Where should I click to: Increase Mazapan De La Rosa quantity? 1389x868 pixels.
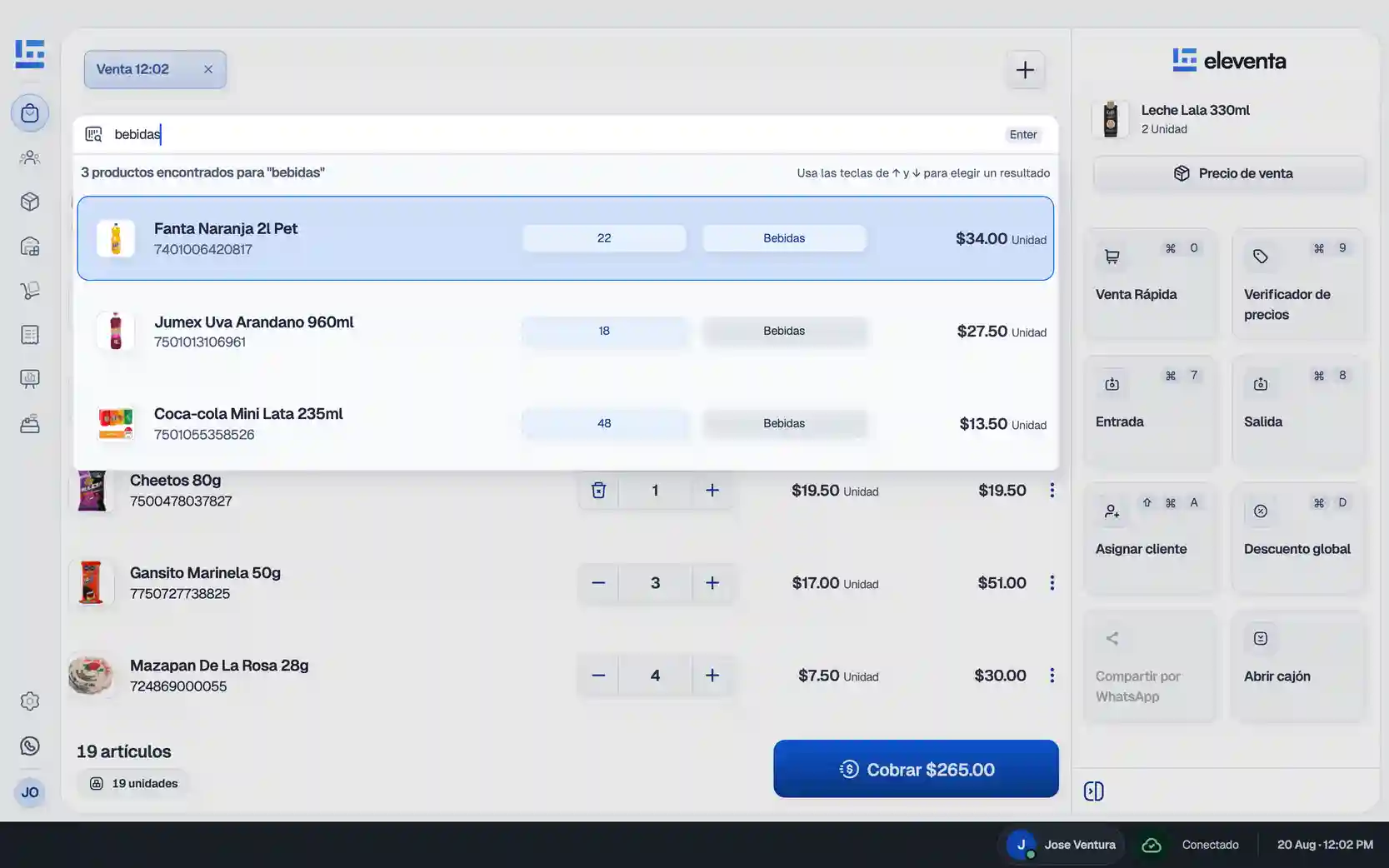(712, 675)
